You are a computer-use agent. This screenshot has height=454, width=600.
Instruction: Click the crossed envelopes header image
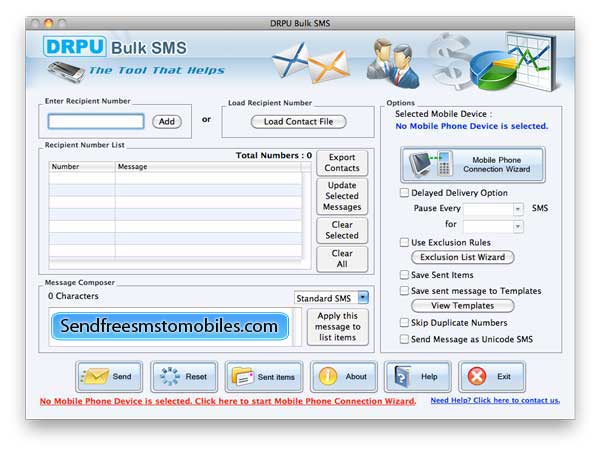point(311,62)
